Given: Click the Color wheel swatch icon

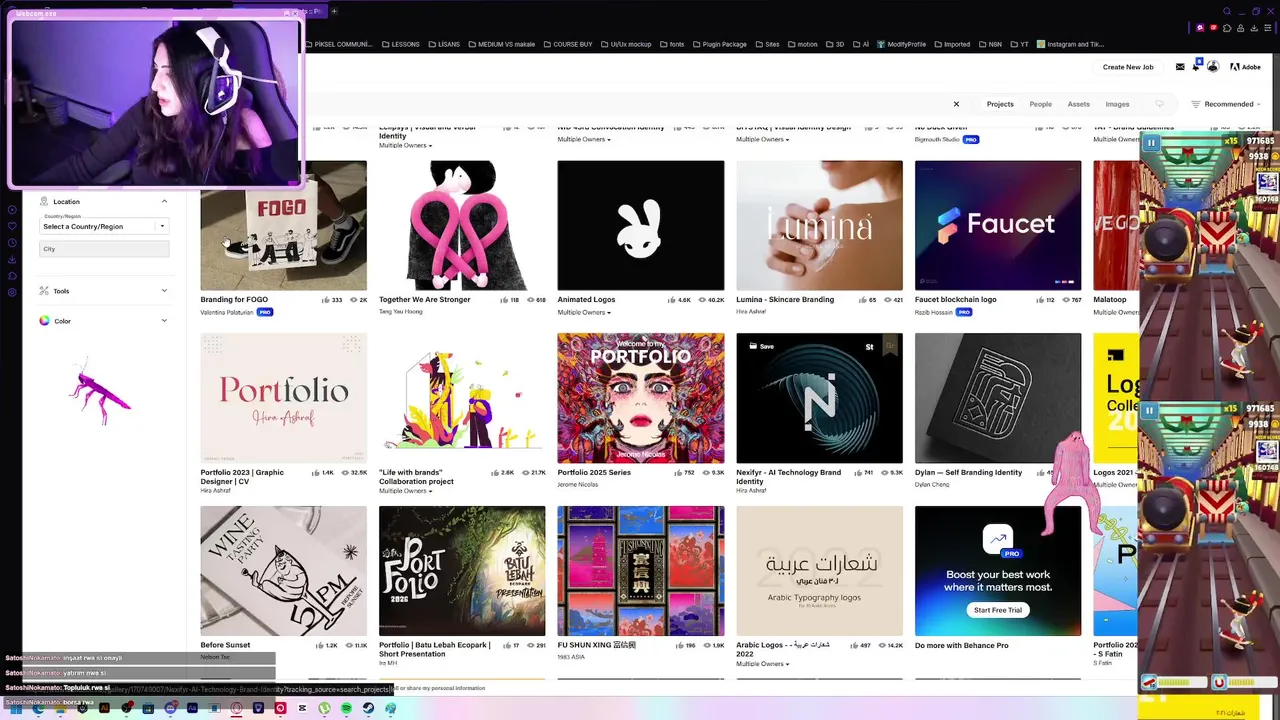Looking at the screenshot, I should click(44, 321).
